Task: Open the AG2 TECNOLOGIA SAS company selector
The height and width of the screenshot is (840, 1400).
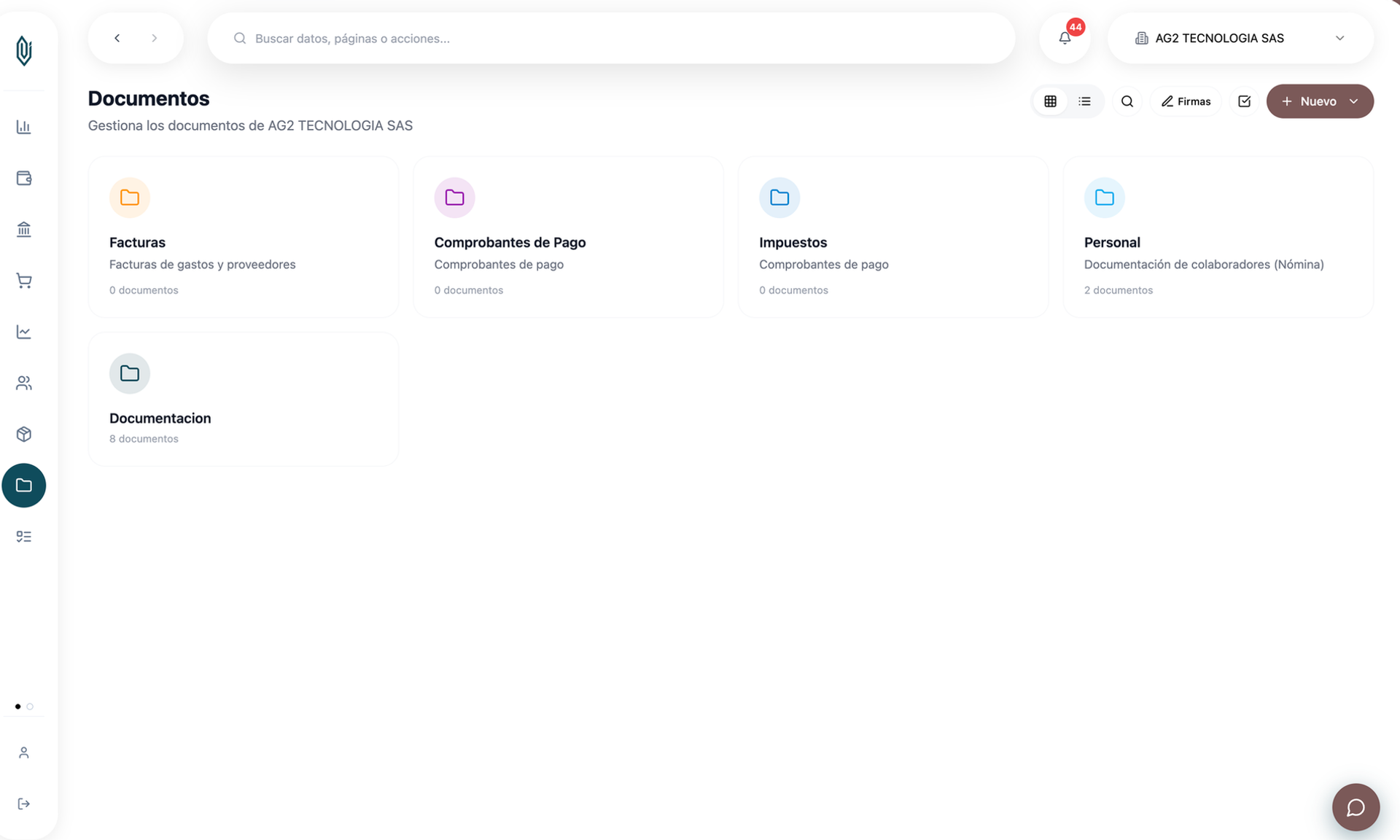Action: (1240, 38)
